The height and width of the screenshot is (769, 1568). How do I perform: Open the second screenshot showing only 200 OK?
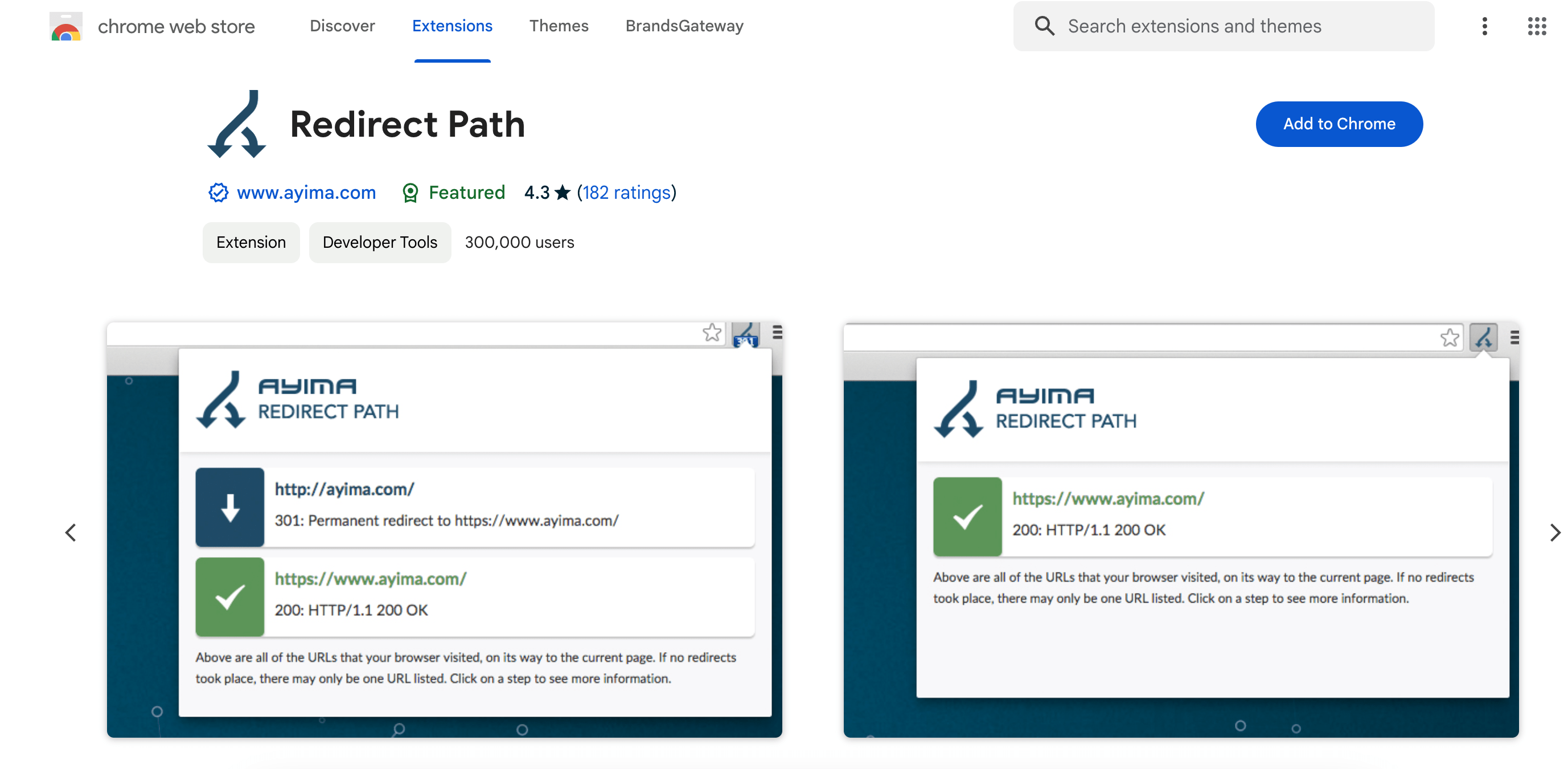click(1181, 530)
